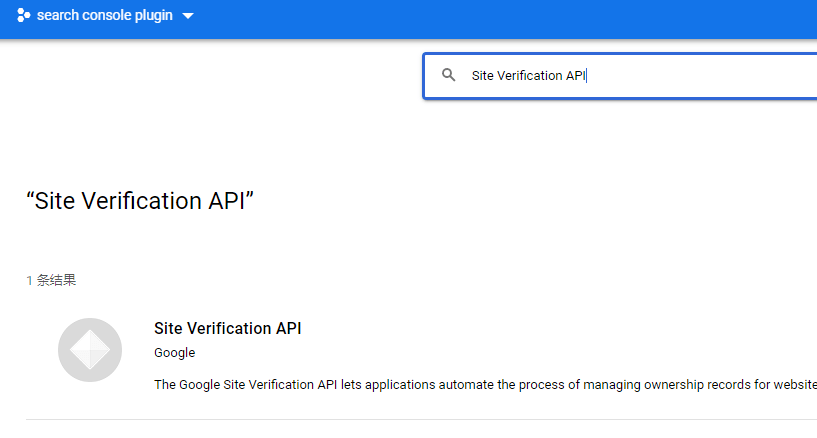
Task: Click the 1 条结果 result count text
Action: [x=51, y=280]
